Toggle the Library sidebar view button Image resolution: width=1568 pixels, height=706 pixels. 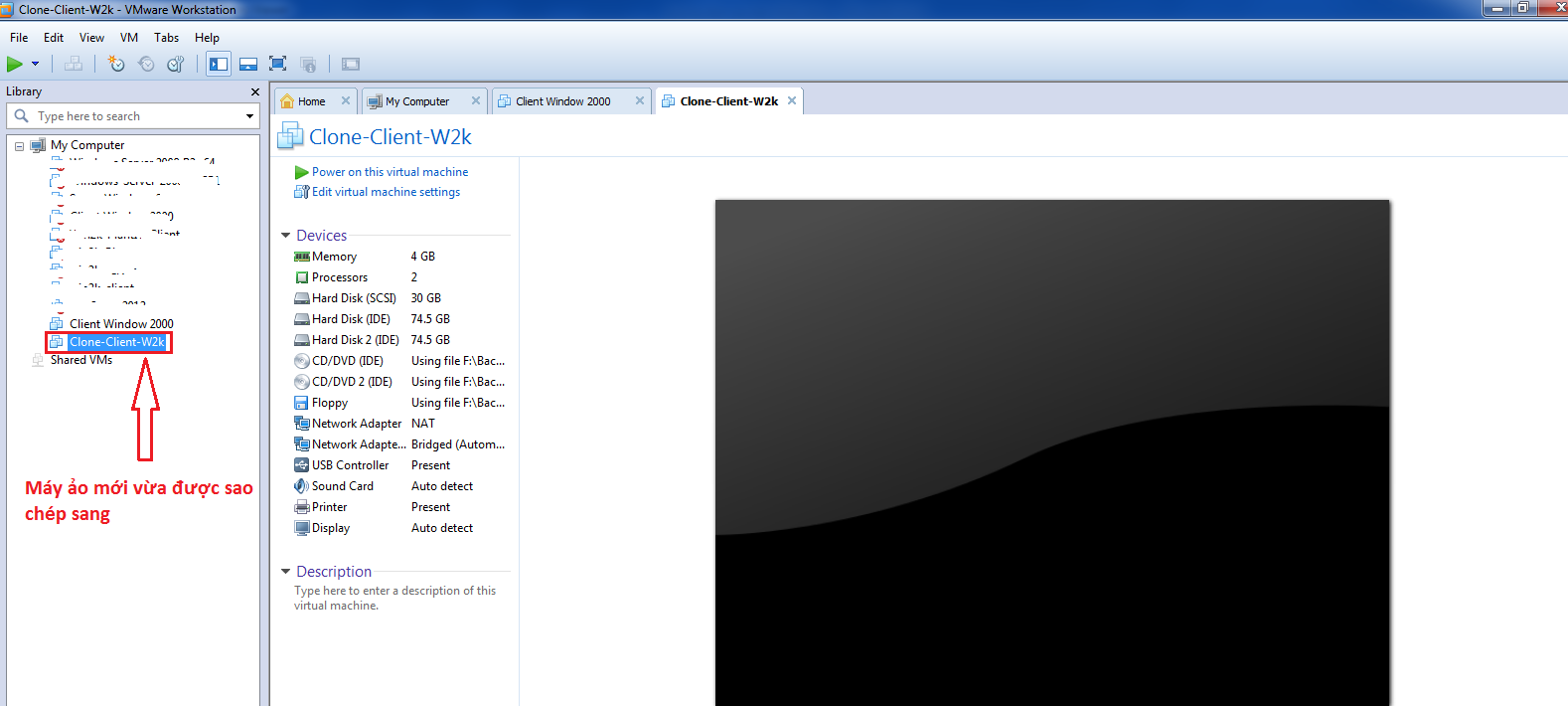pos(219,65)
